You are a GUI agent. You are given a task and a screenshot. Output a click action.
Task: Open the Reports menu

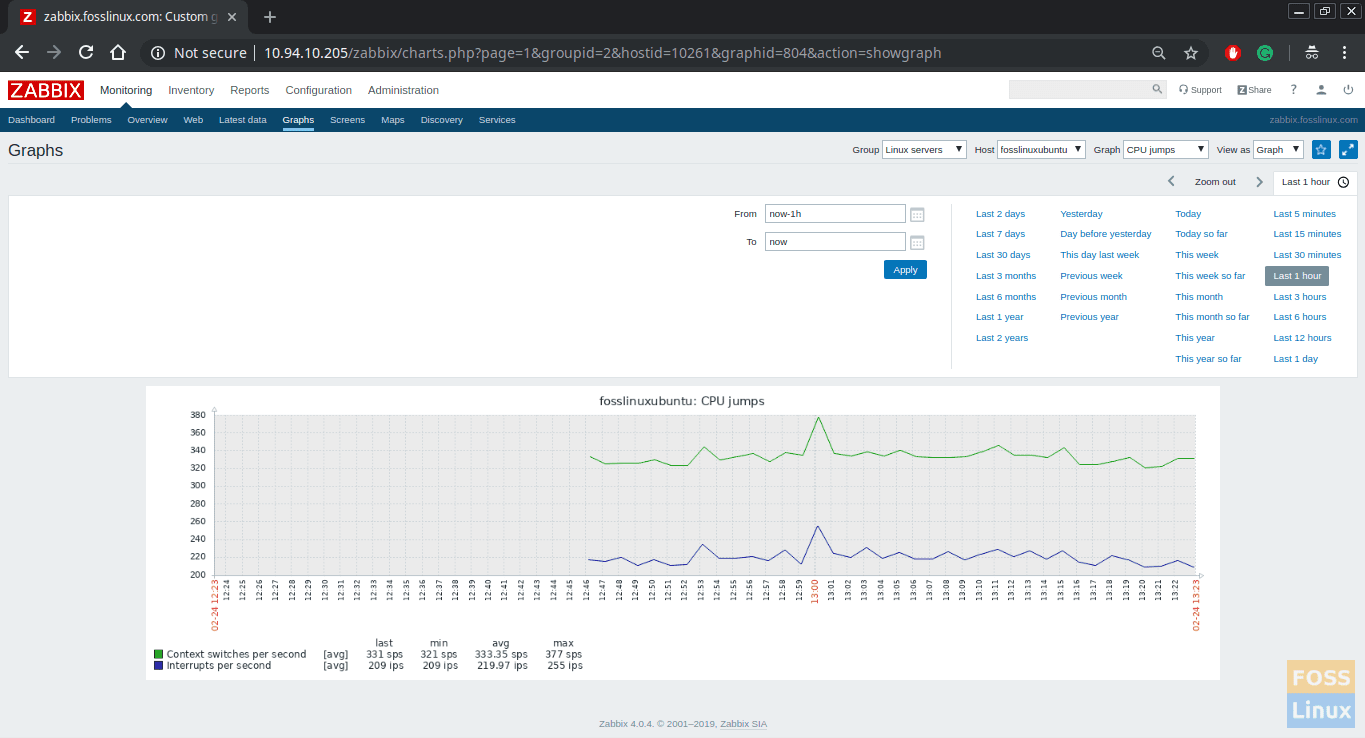pyautogui.click(x=250, y=90)
